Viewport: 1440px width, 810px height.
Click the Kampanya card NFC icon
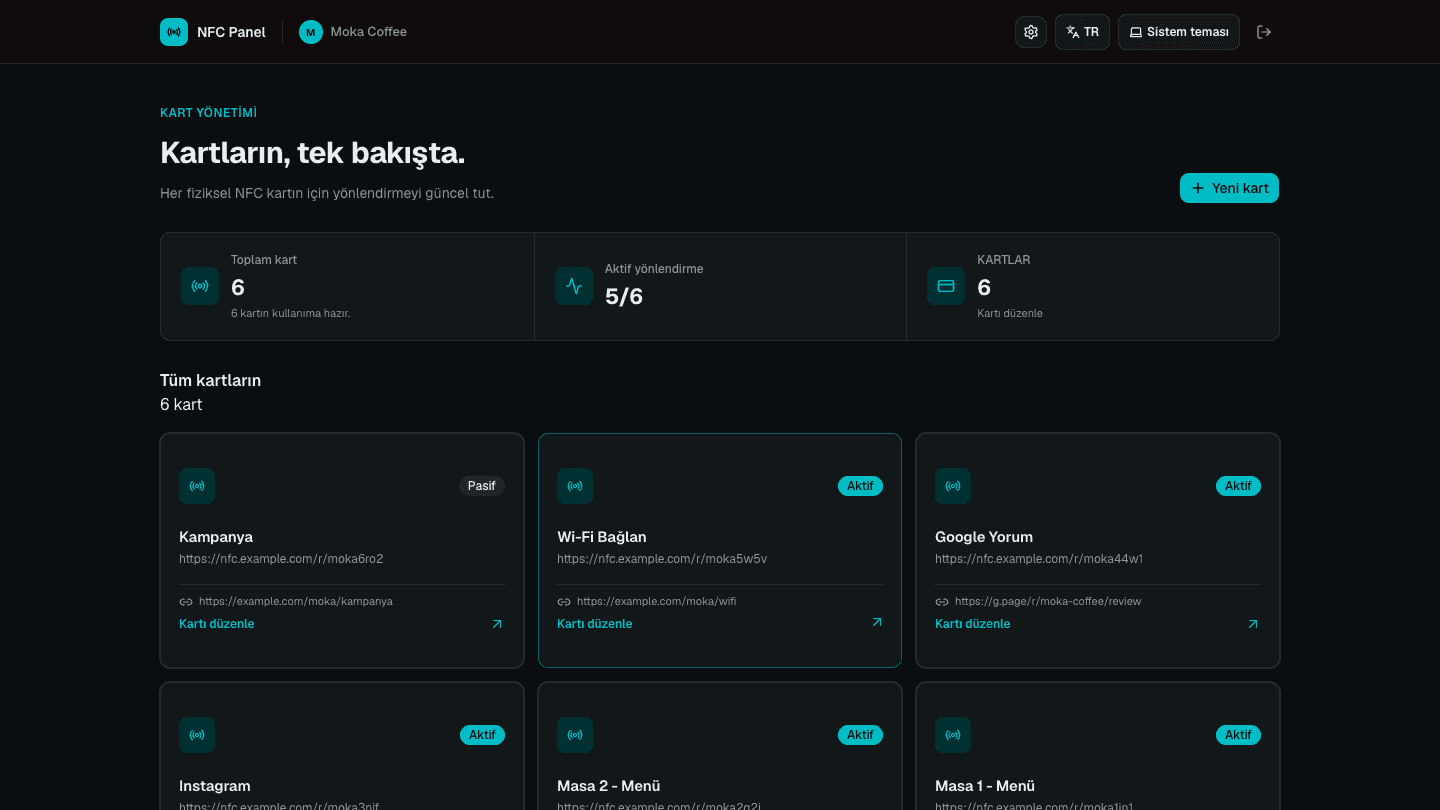[x=197, y=486]
